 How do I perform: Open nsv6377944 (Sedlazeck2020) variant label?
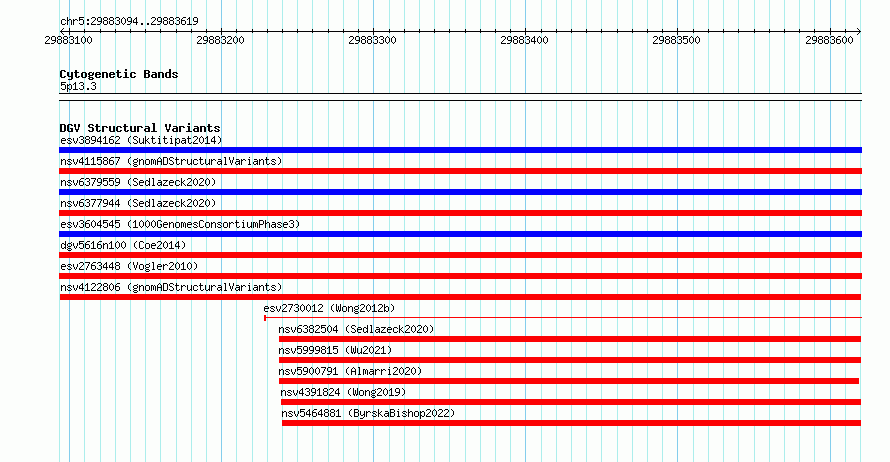point(138,203)
